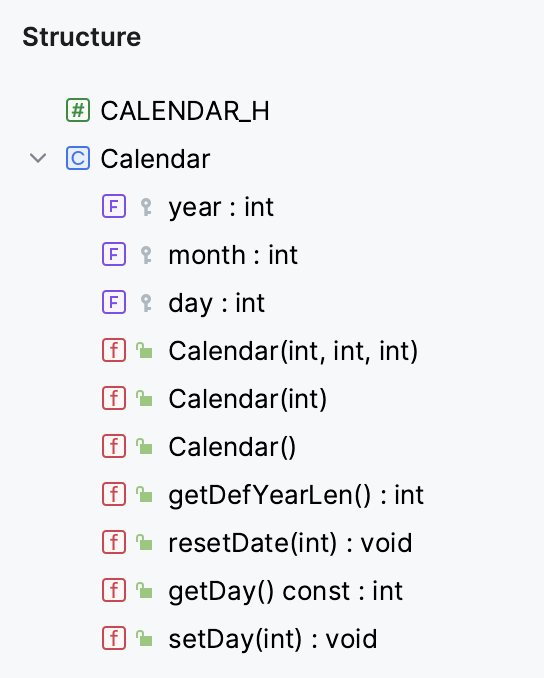Screen dimensions: 544x678
Task: Select the year : int field
Action: pyautogui.click(x=221, y=207)
